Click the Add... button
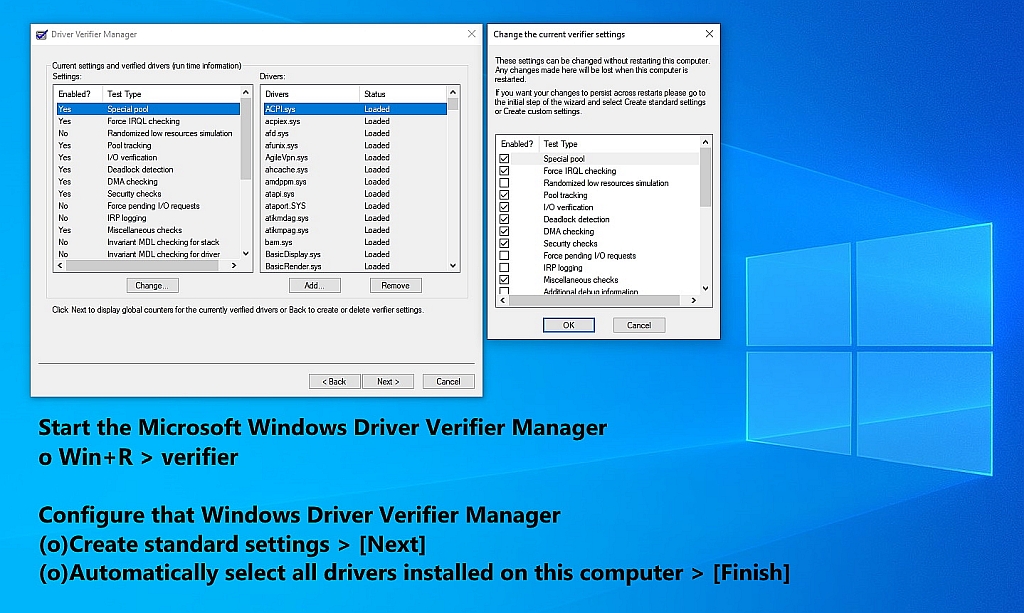The image size is (1024, 613). click(315, 285)
